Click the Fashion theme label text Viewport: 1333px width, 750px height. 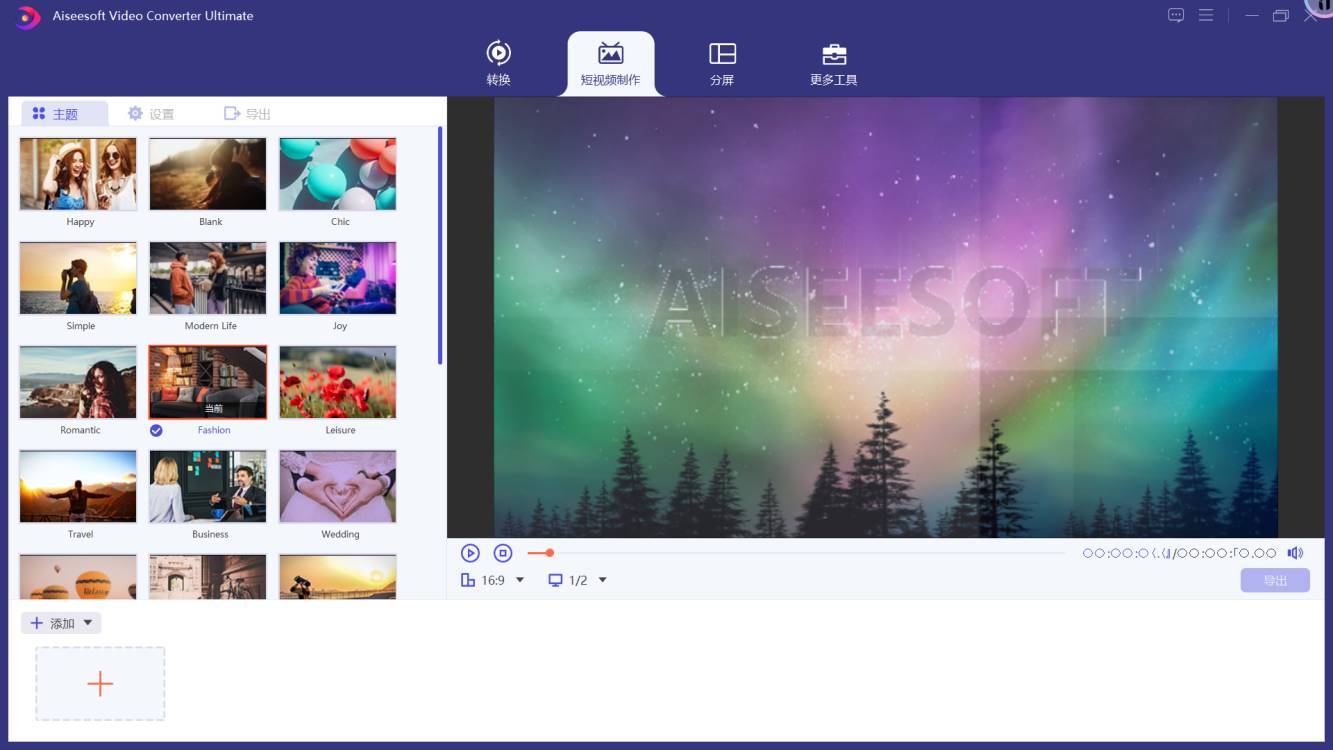point(214,430)
